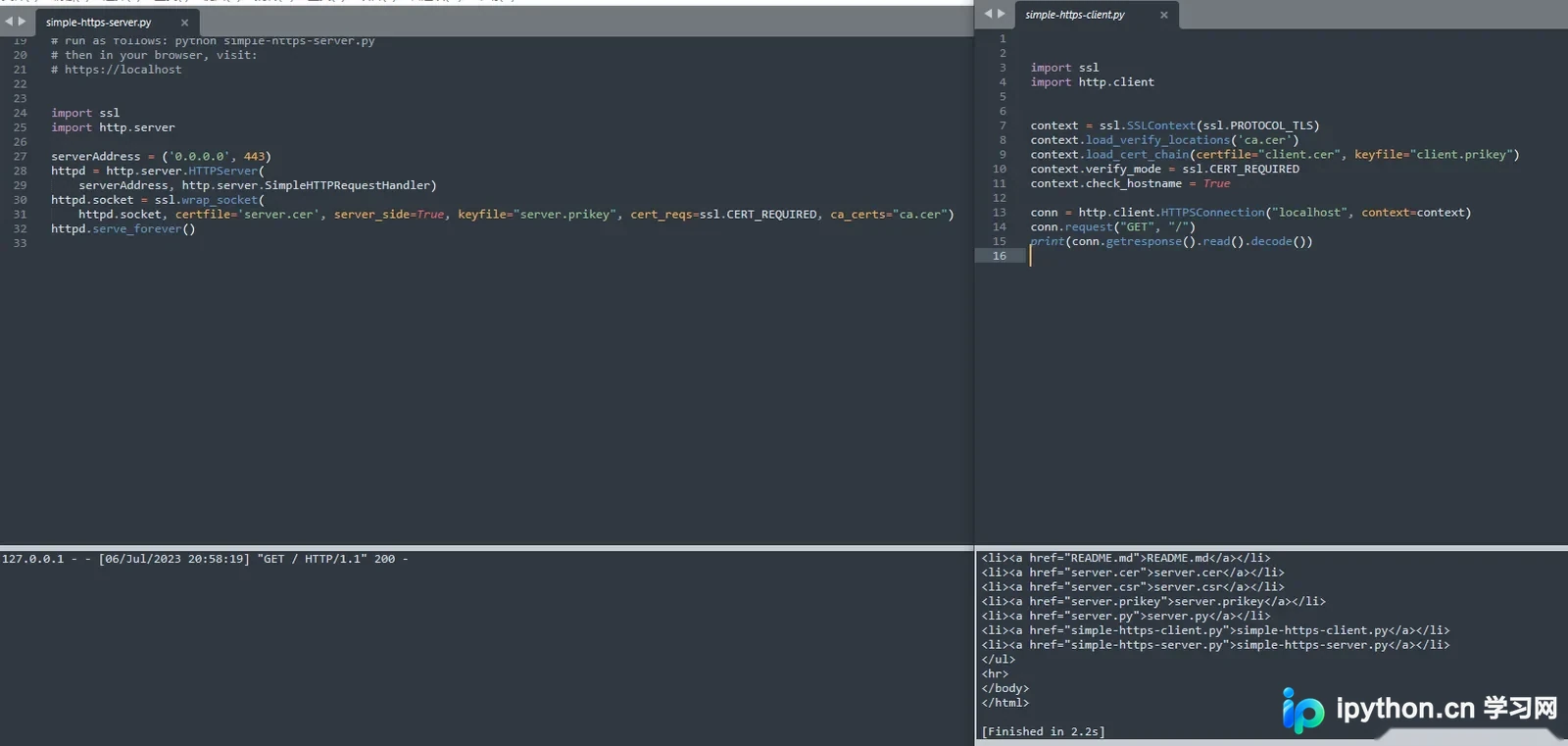Click the "</html>" line in client output
This screenshot has width=1568, height=746.
pyautogui.click(x=1005, y=703)
